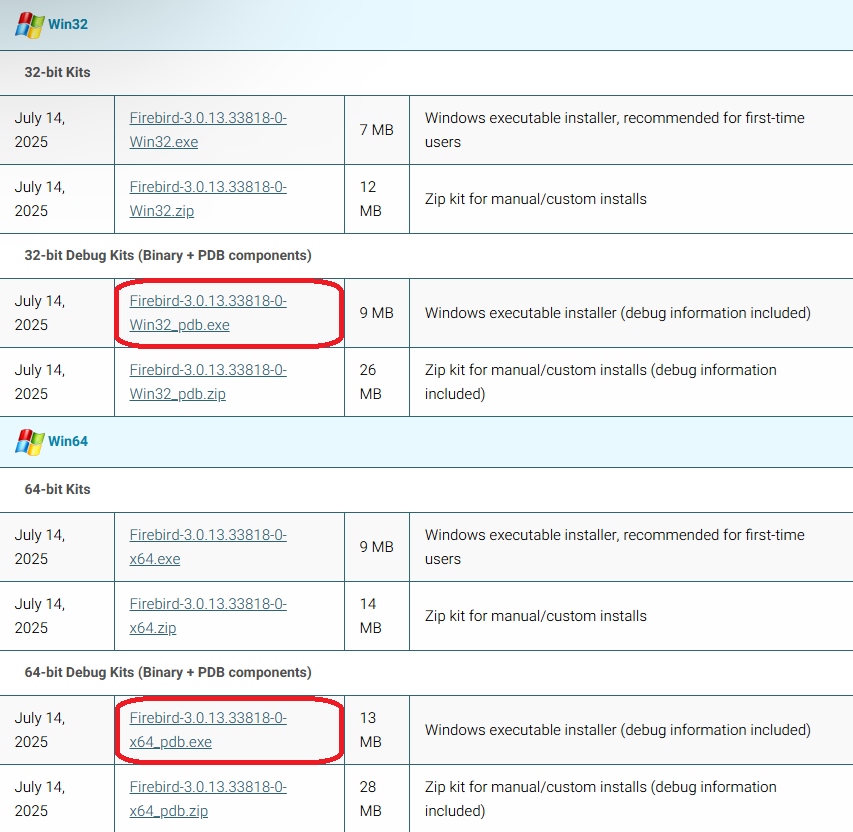Click the Win32 section heading text
853x832 pixels.
click(68, 24)
